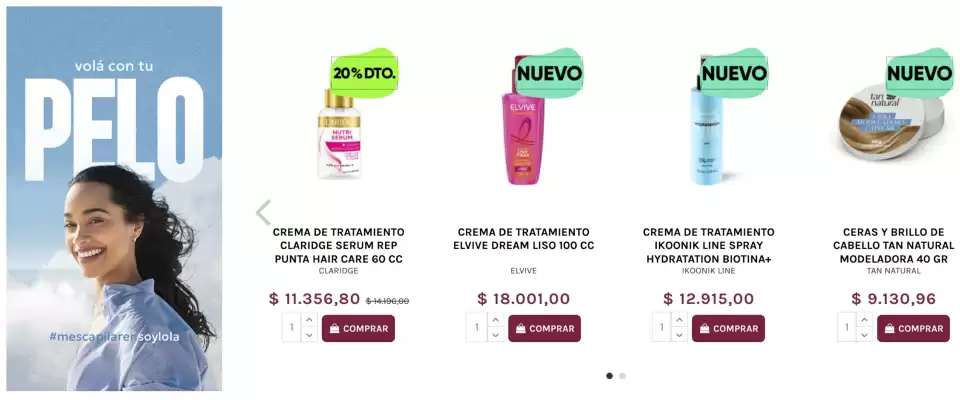Buy Tan Natural Modeladora wax
The width and height of the screenshot is (960, 400).
pos(913,328)
